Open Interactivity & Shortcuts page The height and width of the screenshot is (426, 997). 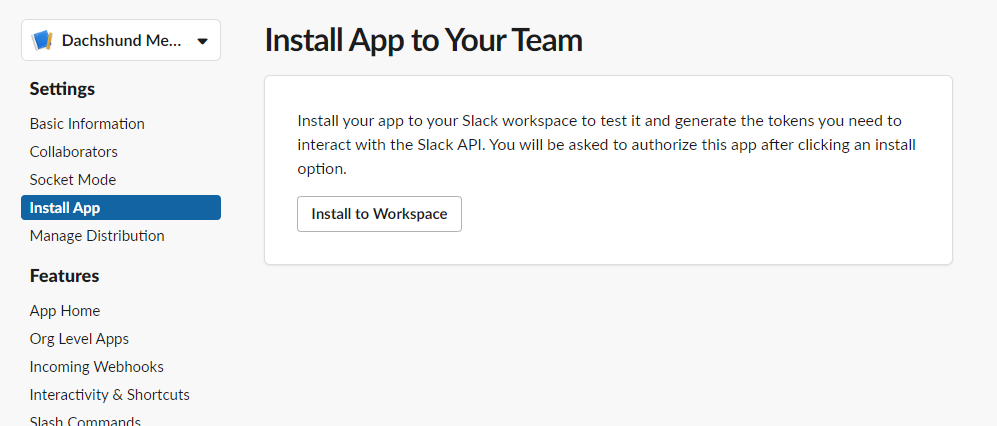[110, 395]
